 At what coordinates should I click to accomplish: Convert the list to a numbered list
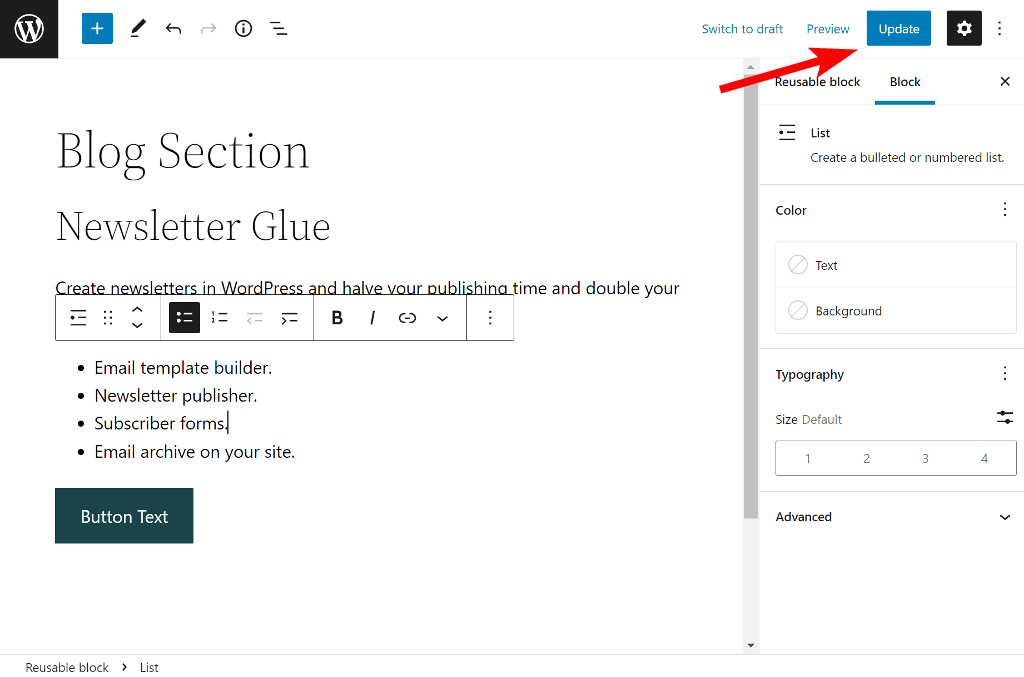pyautogui.click(x=219, y=317)
